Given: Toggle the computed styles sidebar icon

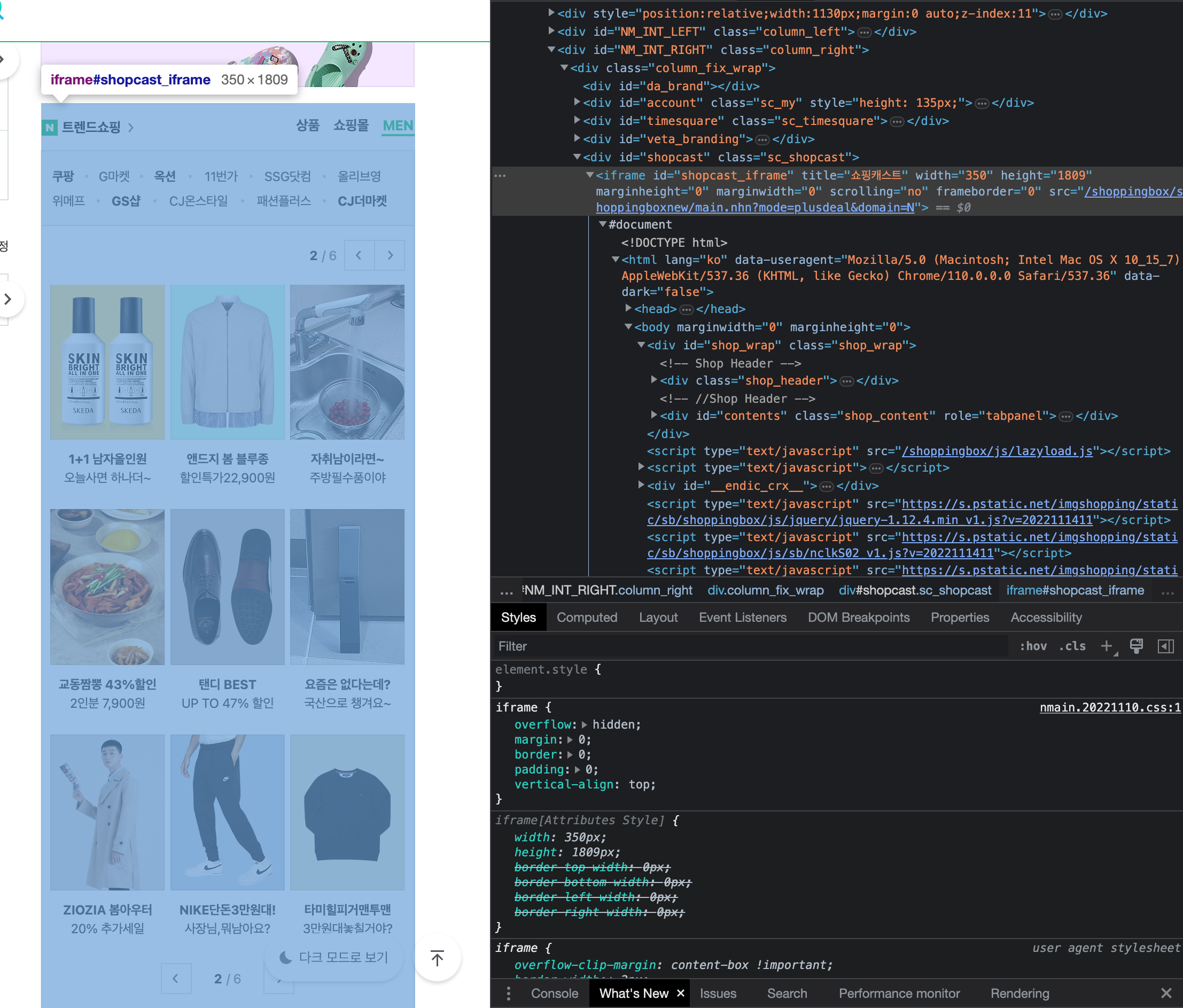Looking at the screenshot, I should pos(1165,646).
